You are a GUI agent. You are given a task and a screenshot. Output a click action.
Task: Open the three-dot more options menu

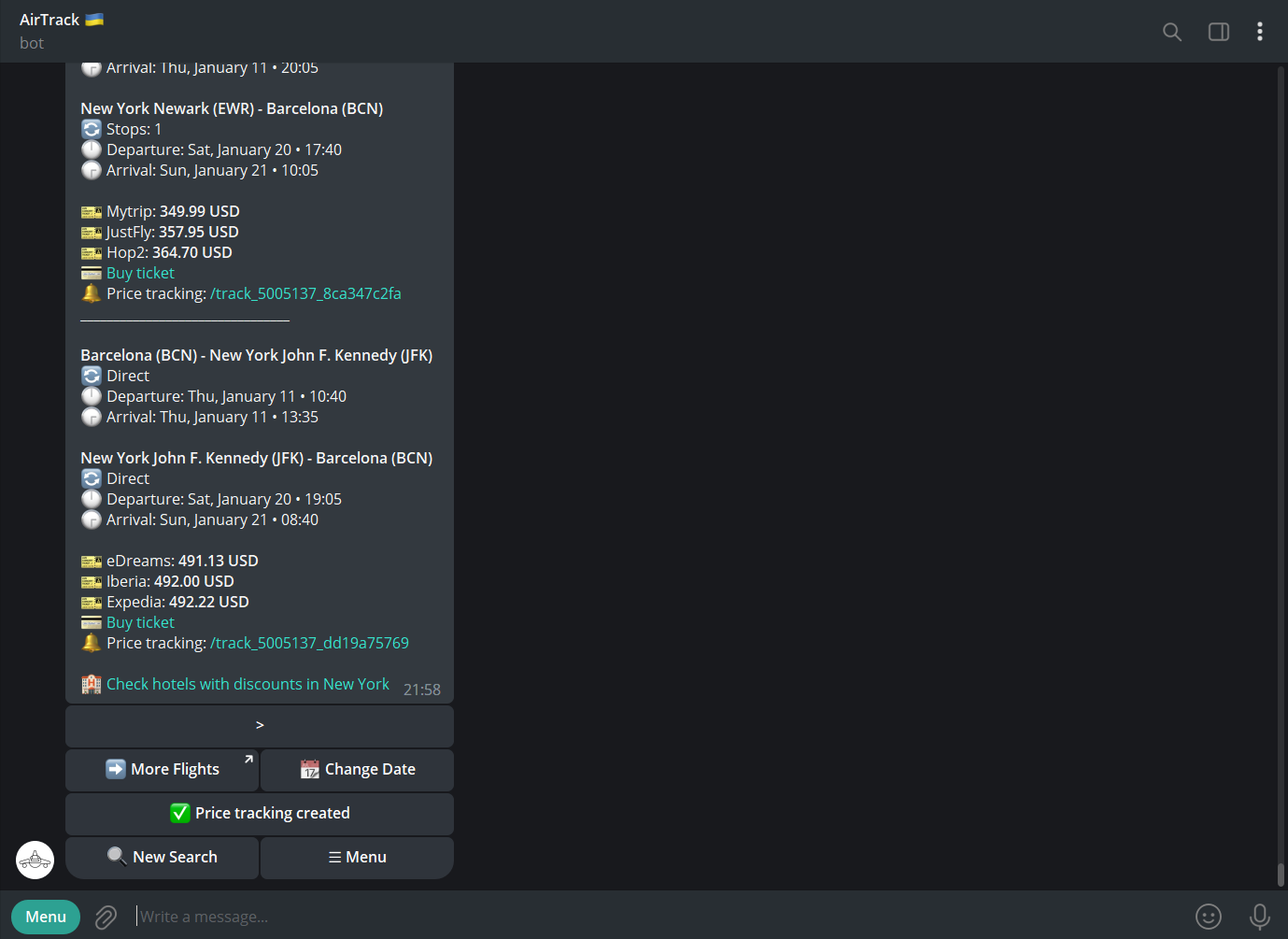pyautogui.click(x=1260, y=32)
